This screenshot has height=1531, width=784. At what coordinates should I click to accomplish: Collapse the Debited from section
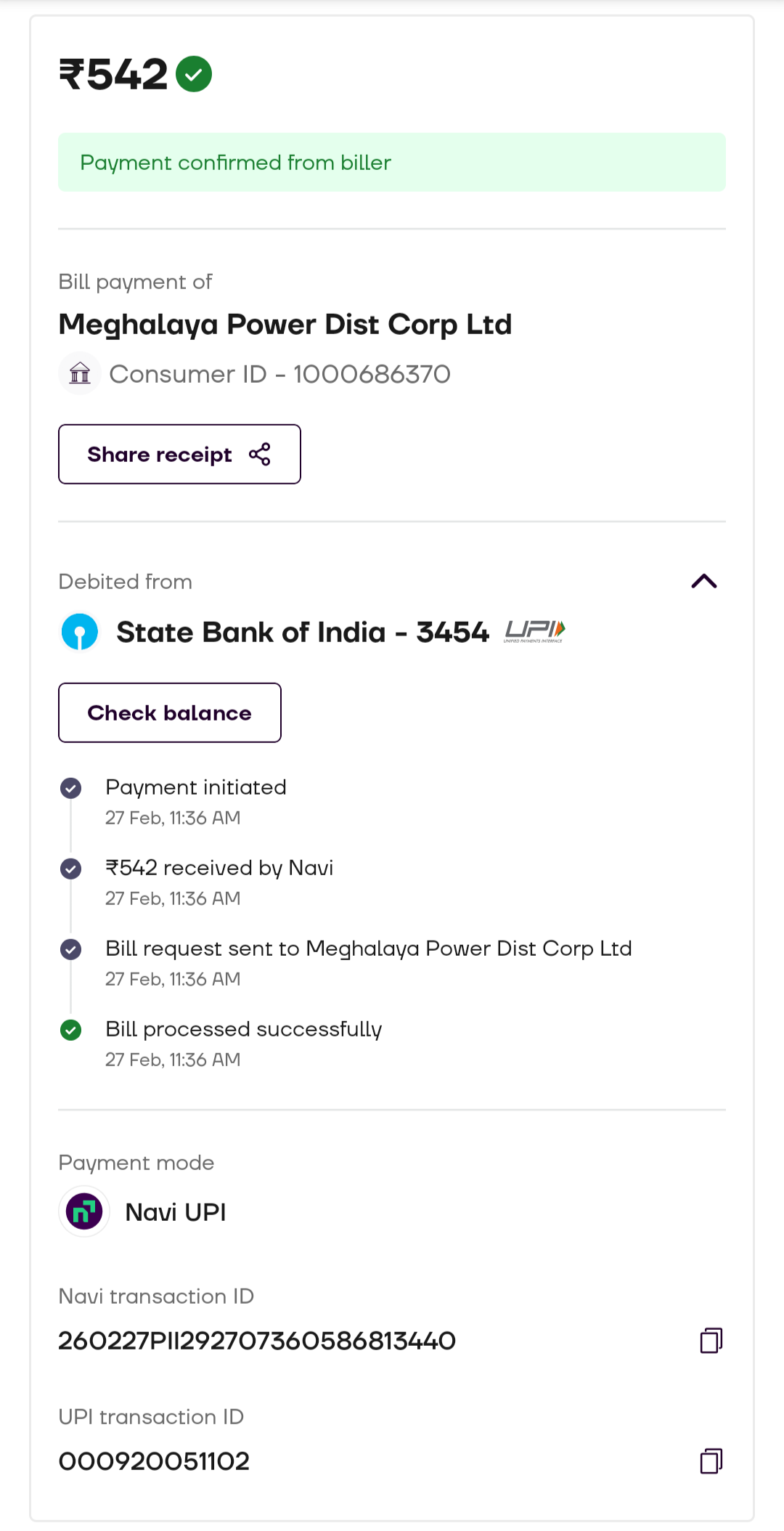click(704, 581)
